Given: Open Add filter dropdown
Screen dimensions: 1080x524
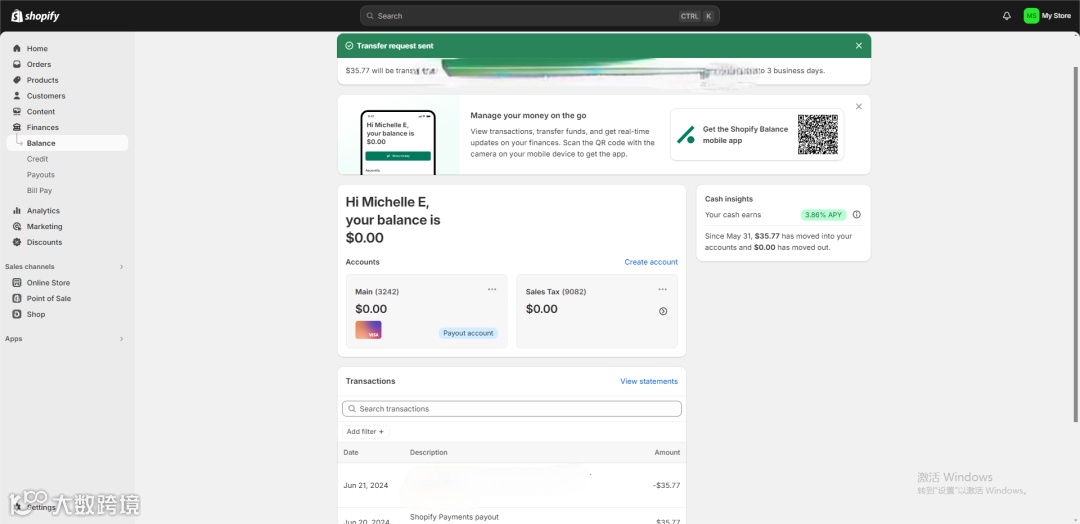Looking at the screenshot, I should coord(366,432).
